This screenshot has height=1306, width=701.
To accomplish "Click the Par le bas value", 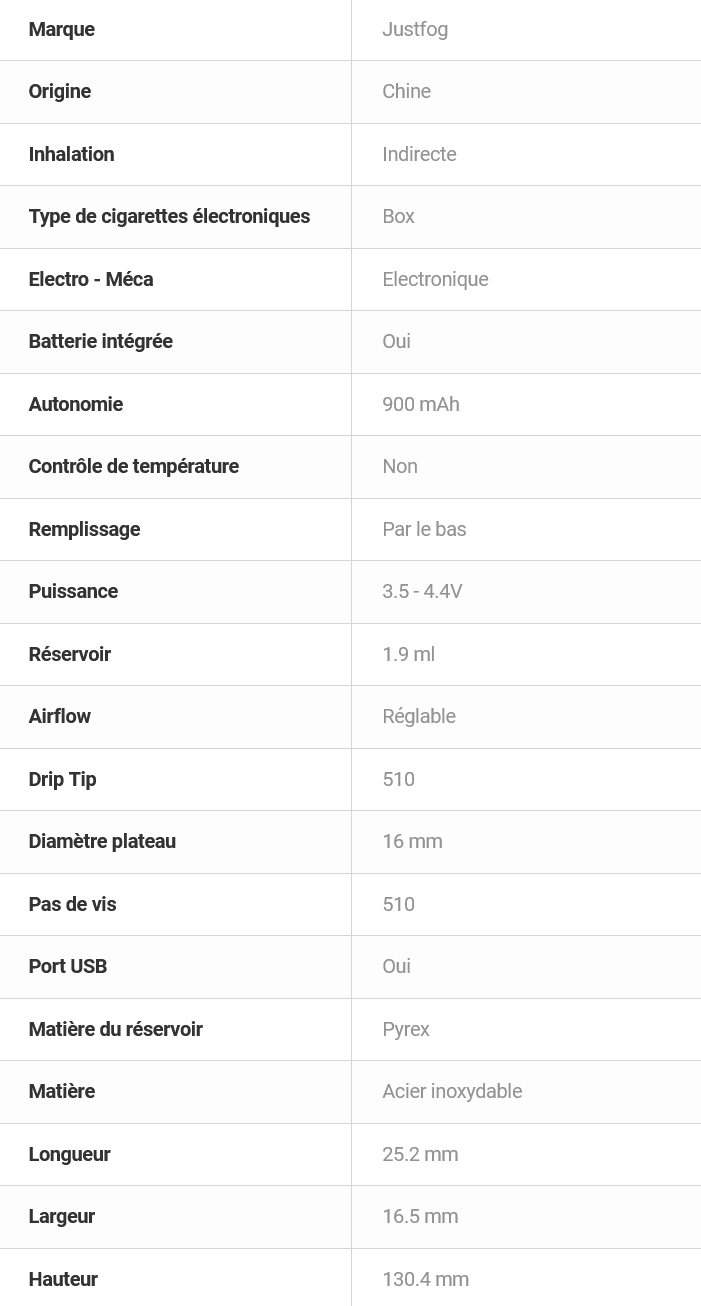I will pyautogui.click(x=424, y=529).
